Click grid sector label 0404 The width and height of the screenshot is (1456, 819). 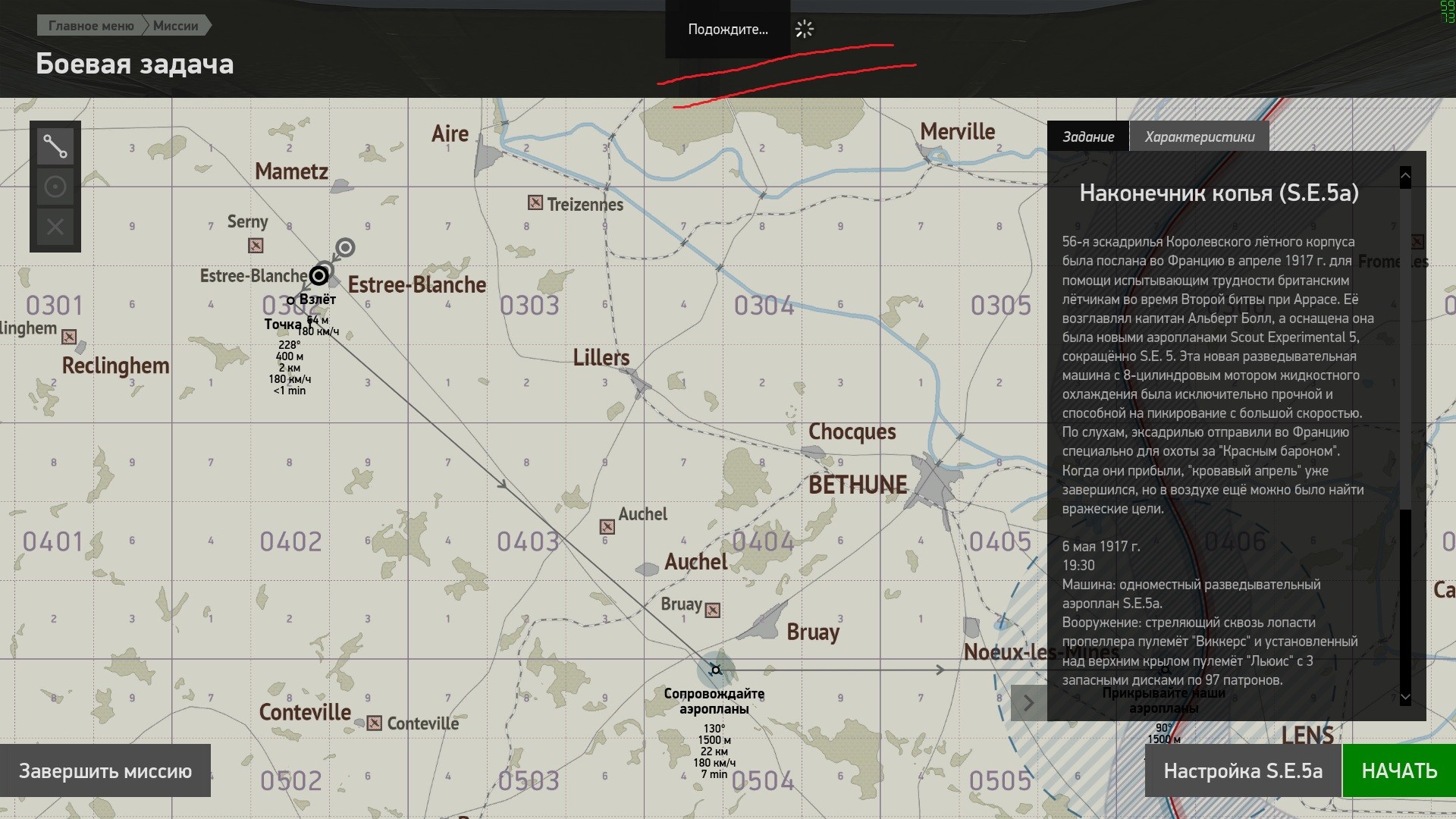click(764, 541)
